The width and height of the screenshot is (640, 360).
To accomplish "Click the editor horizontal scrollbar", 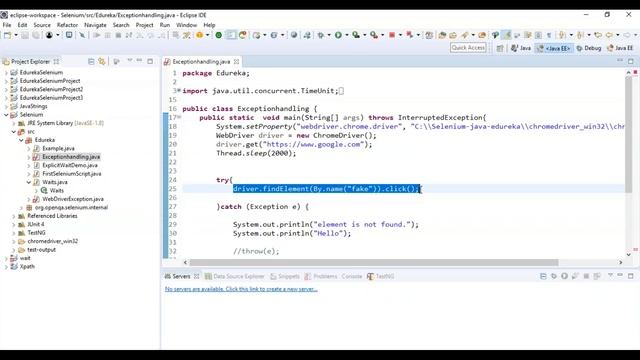I will pos(374,262).
